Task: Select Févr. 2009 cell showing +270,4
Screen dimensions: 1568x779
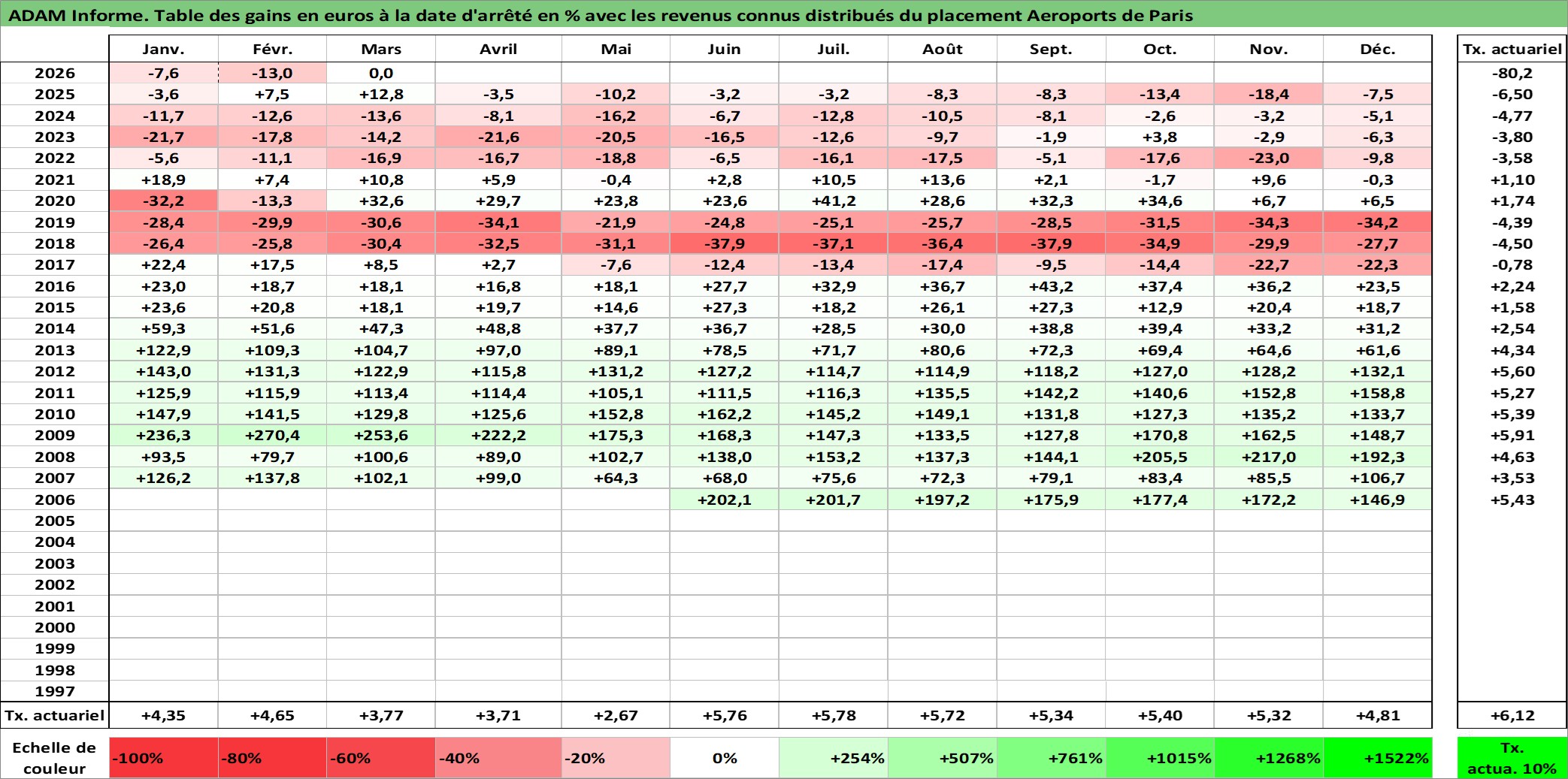Action: 272,435
